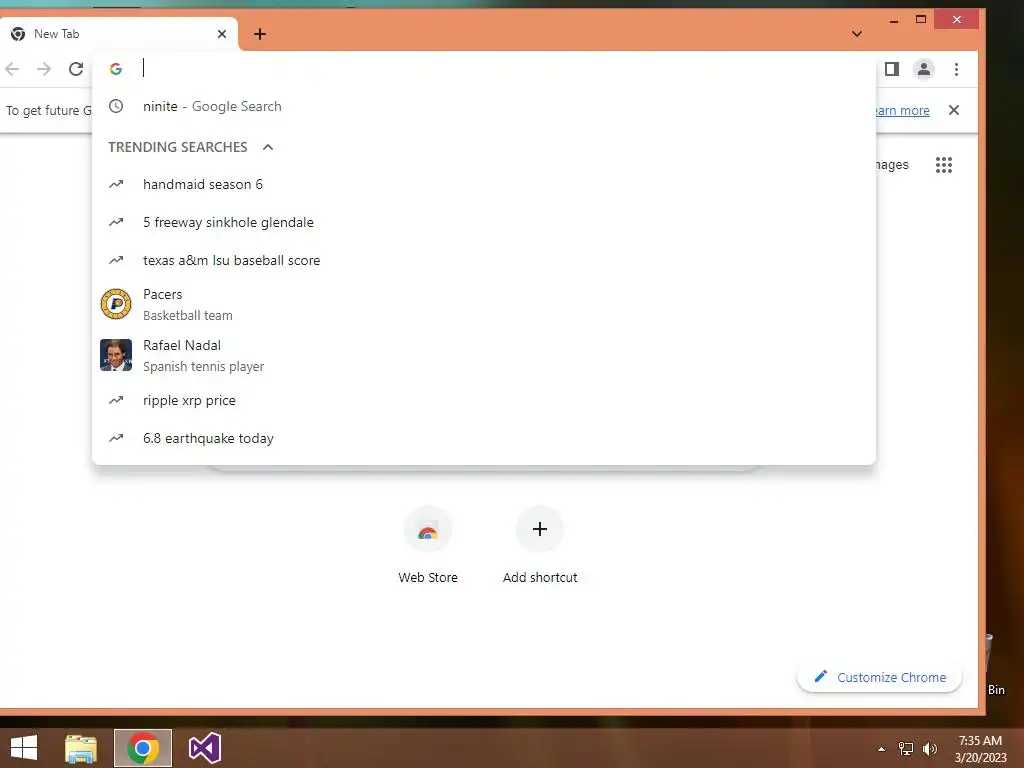Viewport: 1024px width, 768px height.
Task: Choose 5 freeway sinkhole glendale suggestion
Action: 484,222
